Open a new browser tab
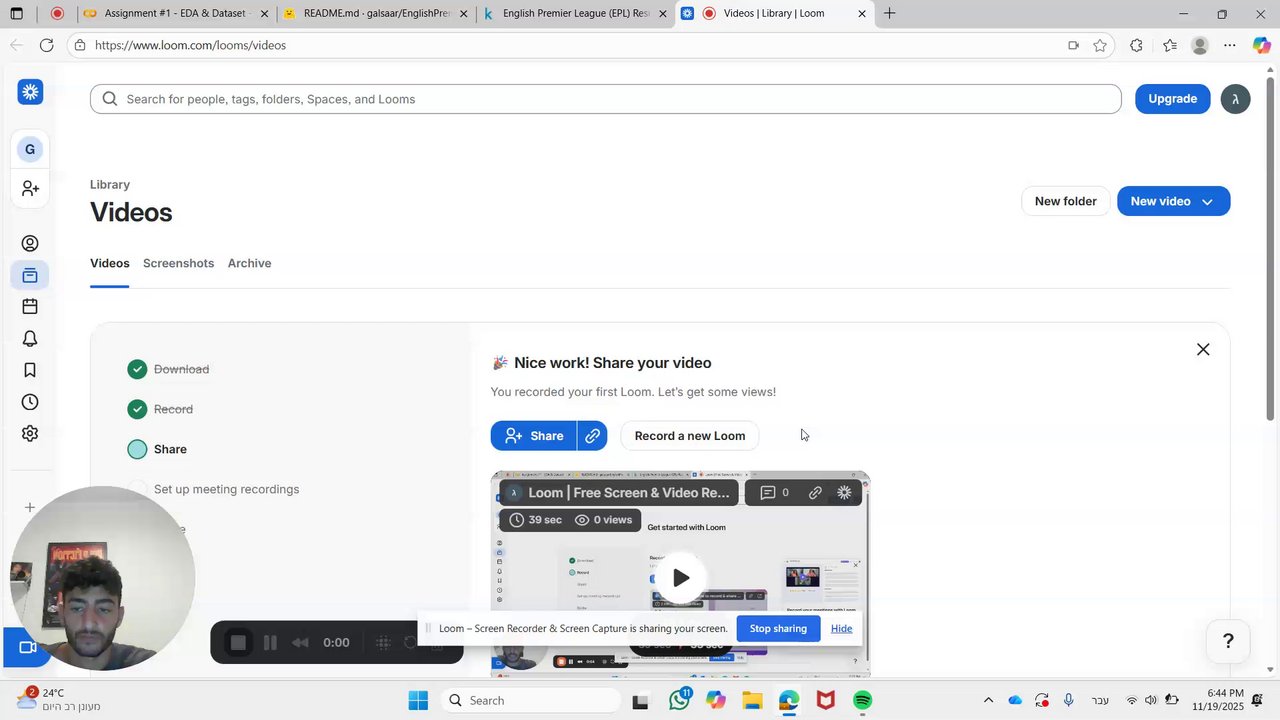The height and width of the screenshot is (720, 1280). coord(889,13)
